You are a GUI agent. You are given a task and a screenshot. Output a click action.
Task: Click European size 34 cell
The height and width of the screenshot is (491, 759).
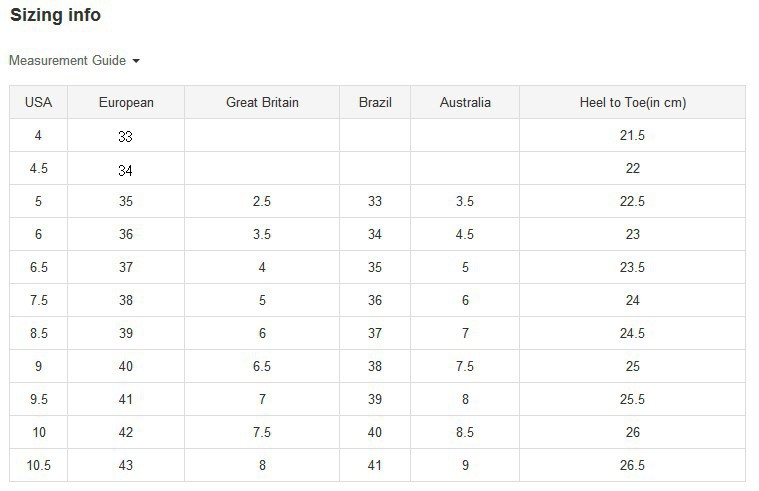pyautogui.click(x=126, y=170)
